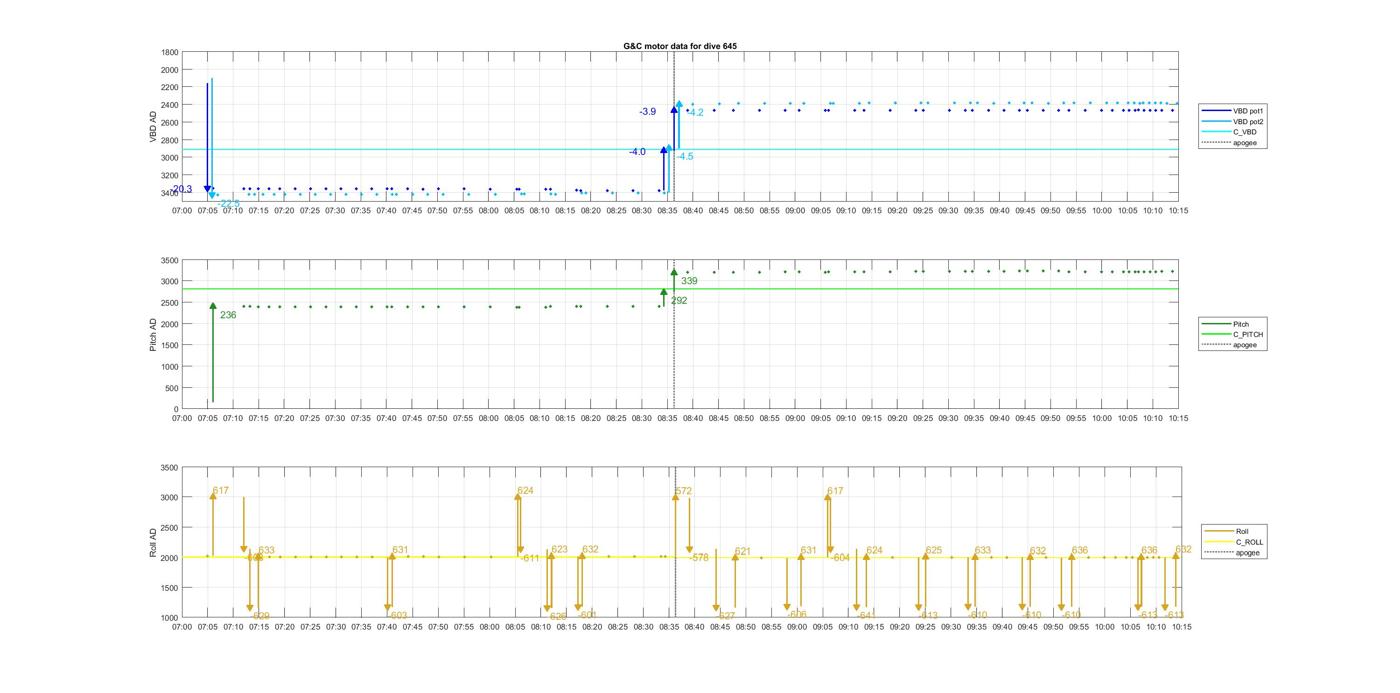Click the "-3.9" annotation in the VBD plot
1400x693 pixels.
648,112
